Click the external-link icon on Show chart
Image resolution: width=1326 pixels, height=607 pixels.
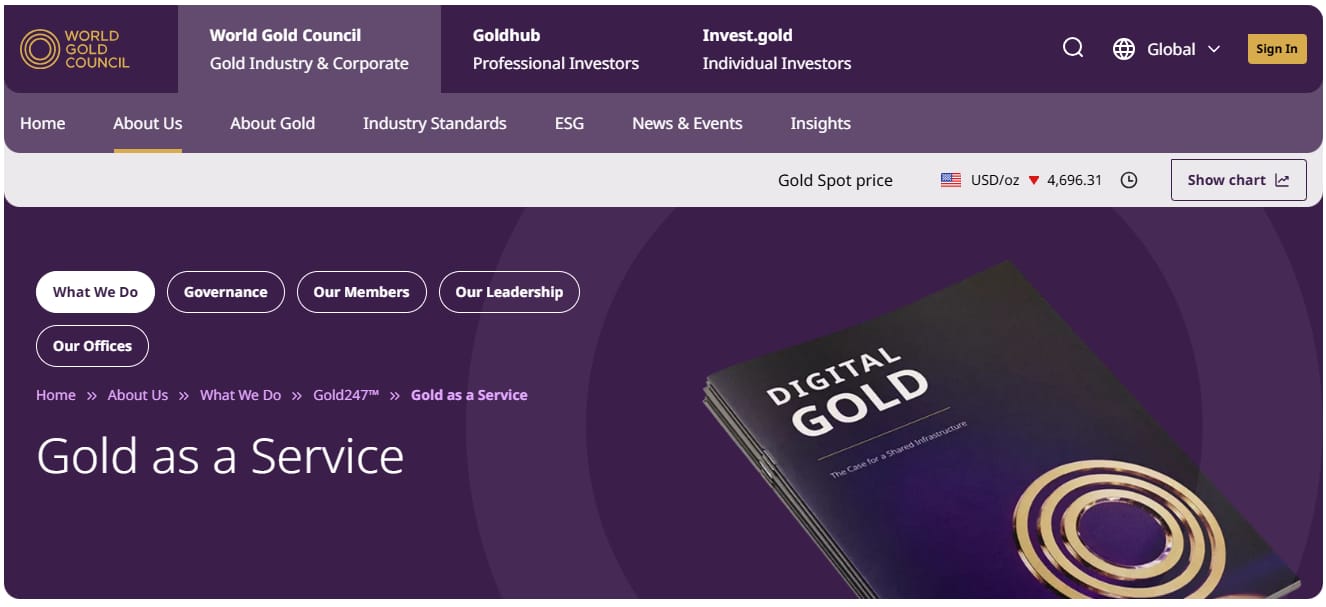[1283, 180]
